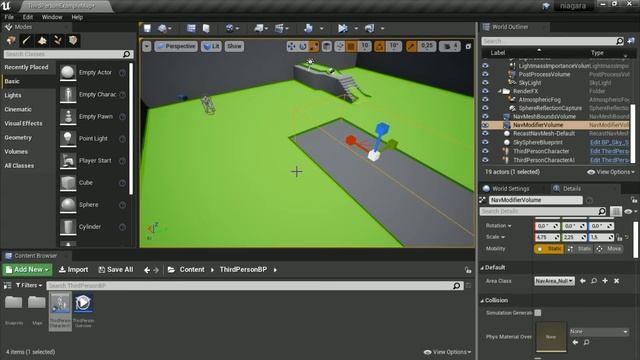The height and width of the screenshot is (360, 640).
Task: Click the Area Class add (plus) icon
Action: coord(605,281)
